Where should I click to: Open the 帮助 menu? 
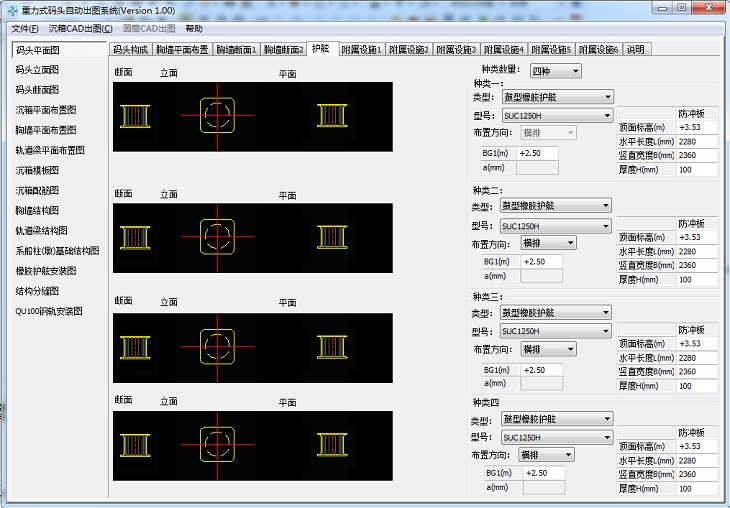click(x=194, y=29)
